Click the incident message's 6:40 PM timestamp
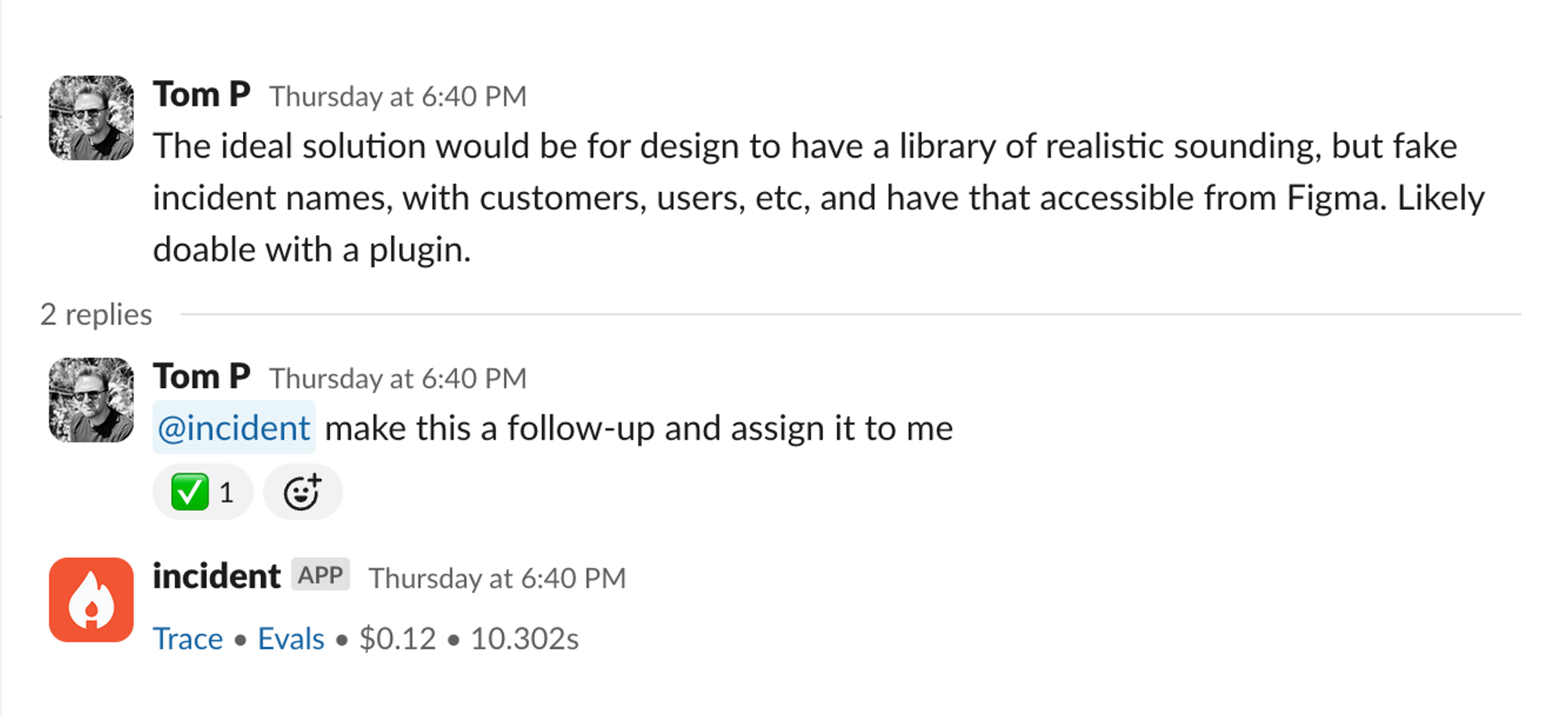Image resolution: width=1568 pixels, height=717 pixels. (x=498, y=578)
